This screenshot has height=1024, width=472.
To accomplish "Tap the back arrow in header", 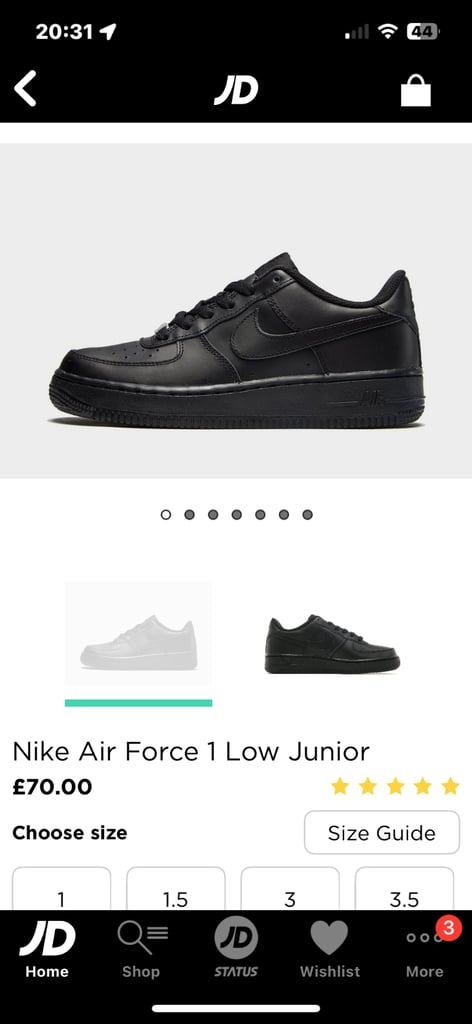I will point(25,89).
